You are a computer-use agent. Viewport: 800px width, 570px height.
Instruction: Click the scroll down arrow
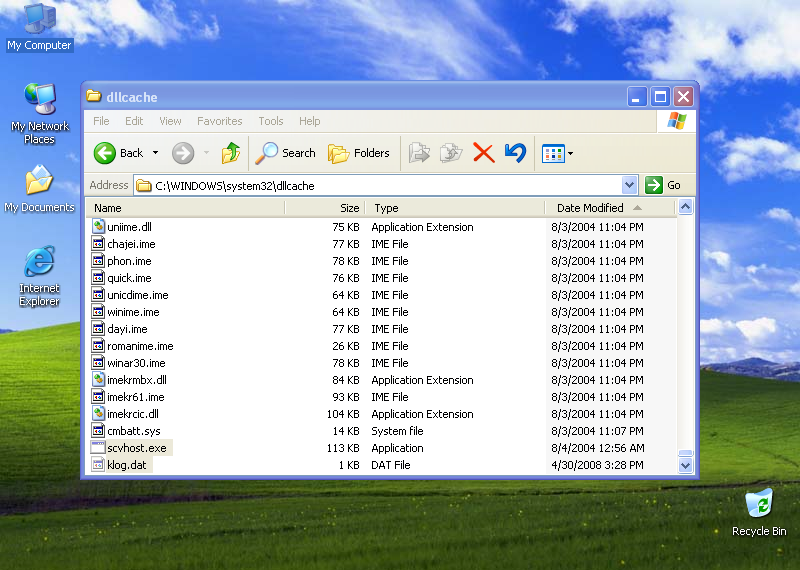click(x=685, y=465)
